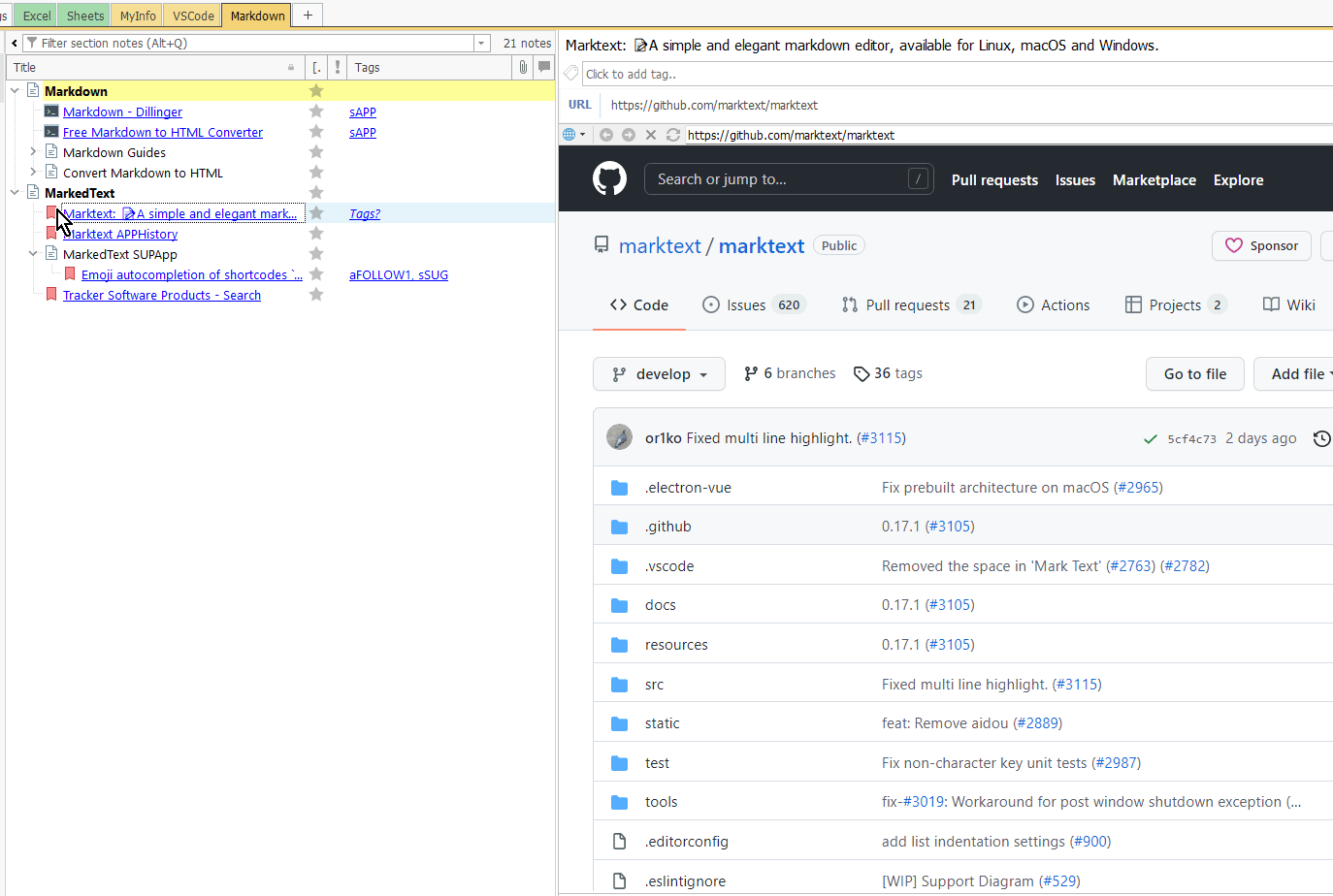Toggle star on Markdown - Dillinger note
This screenshot has width=1333, height=896.
pos(316,112)
